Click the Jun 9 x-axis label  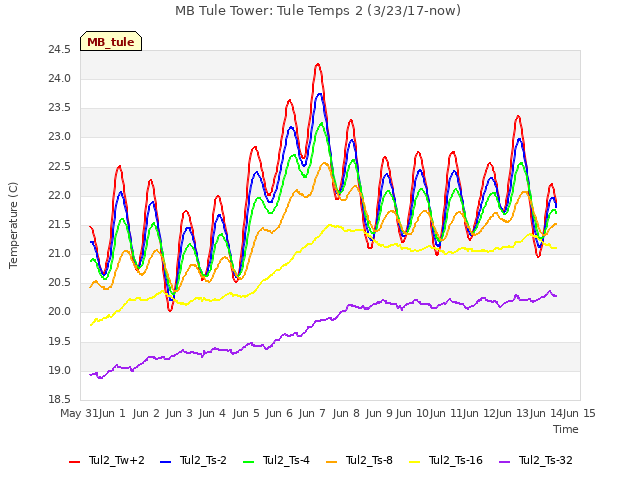tap(379, 413)
